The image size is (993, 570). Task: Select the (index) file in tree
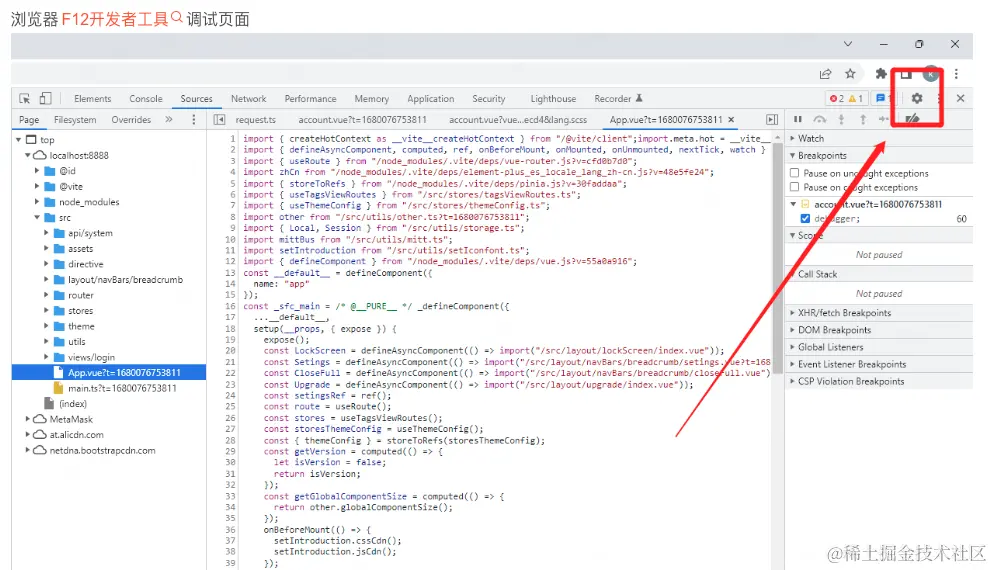click(x=72, y=403)
